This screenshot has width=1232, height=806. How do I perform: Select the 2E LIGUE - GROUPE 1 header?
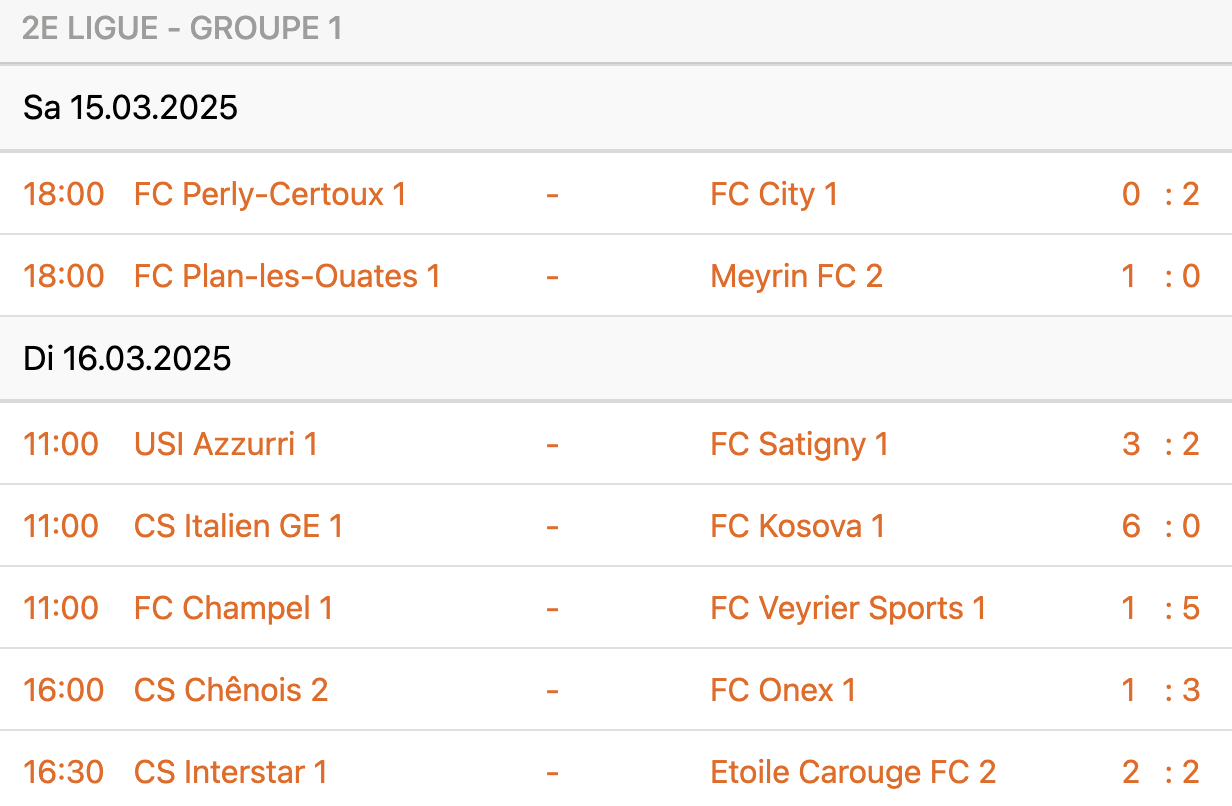click(182, 29)
